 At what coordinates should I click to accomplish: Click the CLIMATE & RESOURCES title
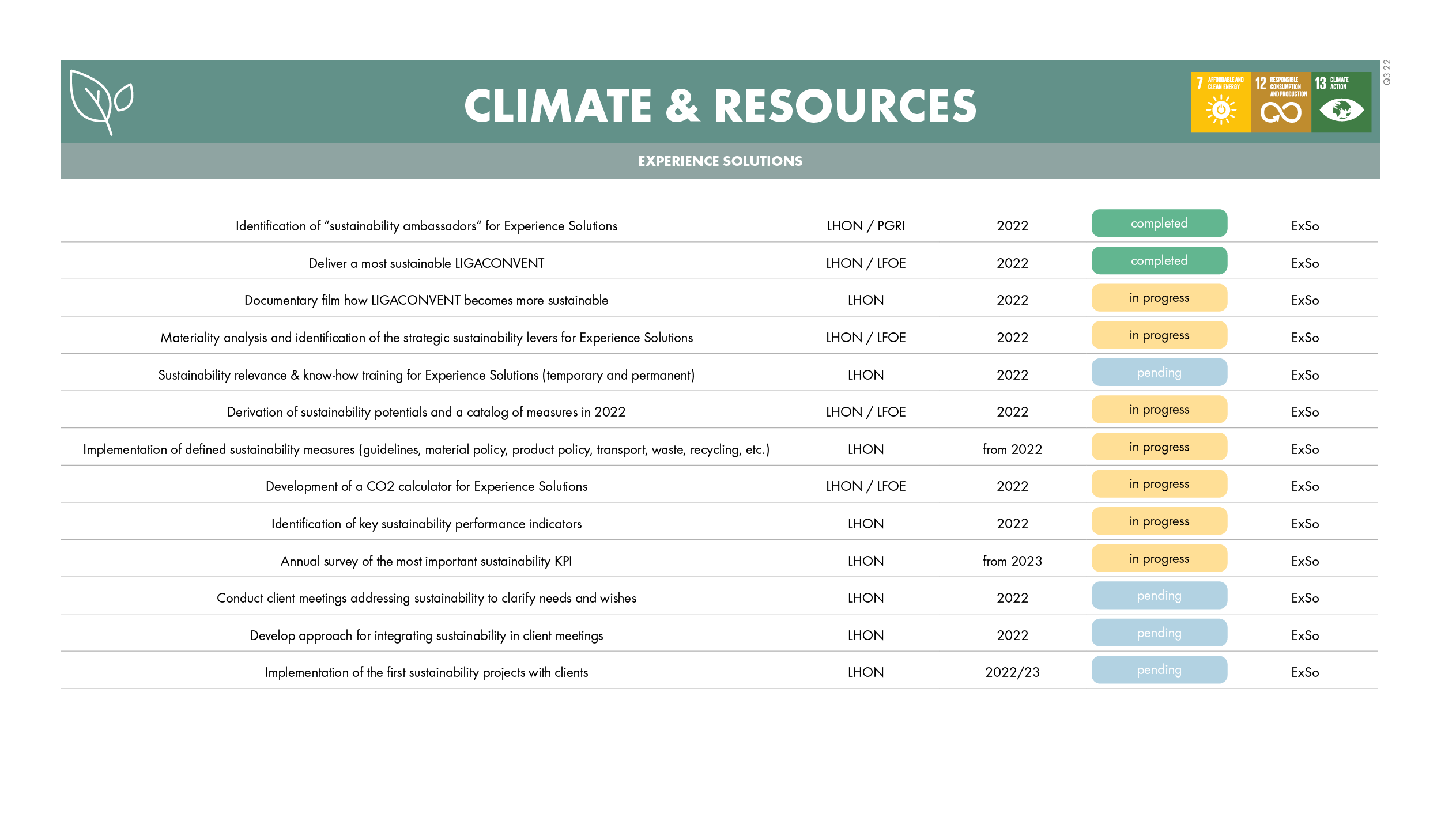point(720,106)
